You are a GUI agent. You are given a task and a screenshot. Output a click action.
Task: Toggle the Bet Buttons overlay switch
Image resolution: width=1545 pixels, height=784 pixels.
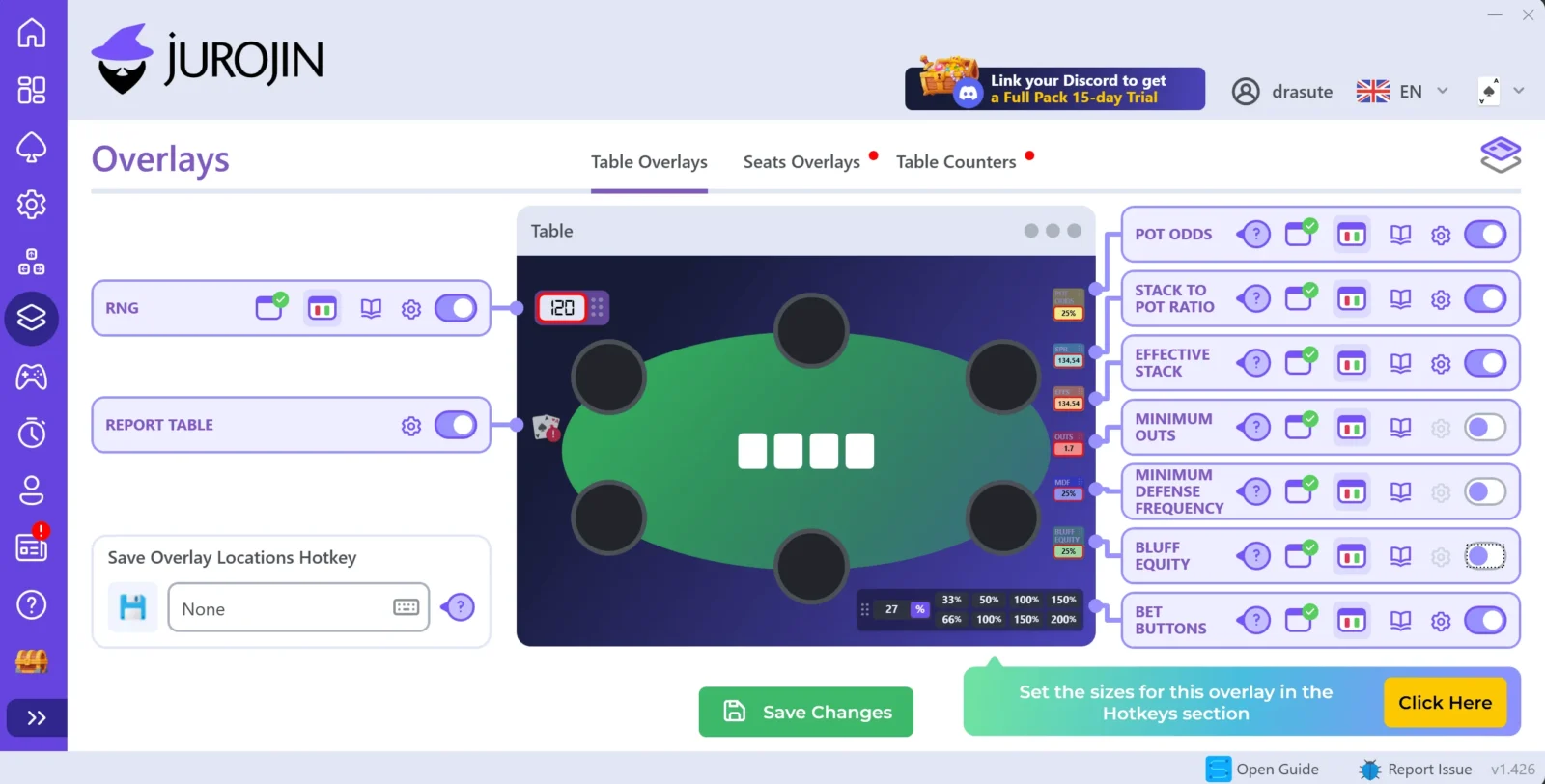[1485, 620]
